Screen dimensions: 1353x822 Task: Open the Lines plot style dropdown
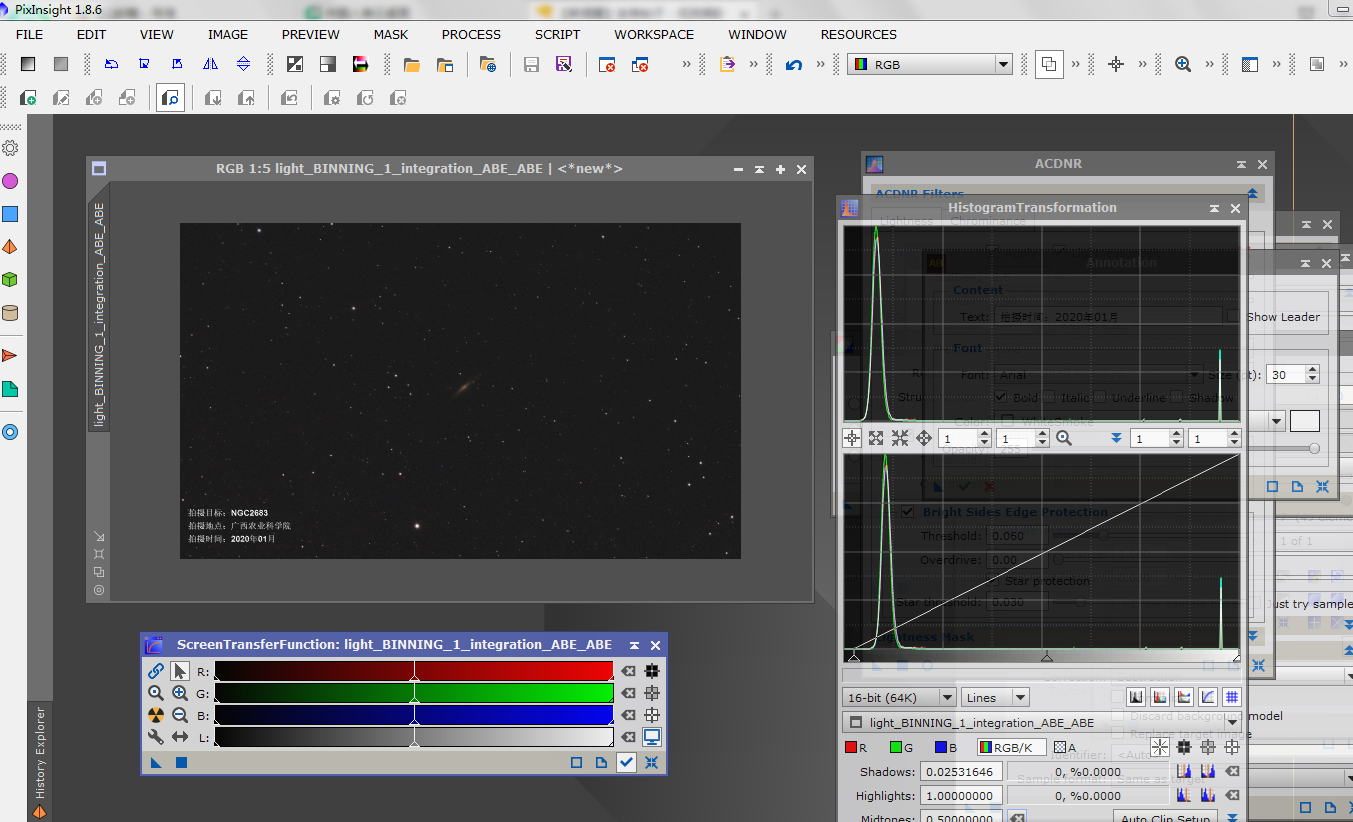click(x=994, y=697)
